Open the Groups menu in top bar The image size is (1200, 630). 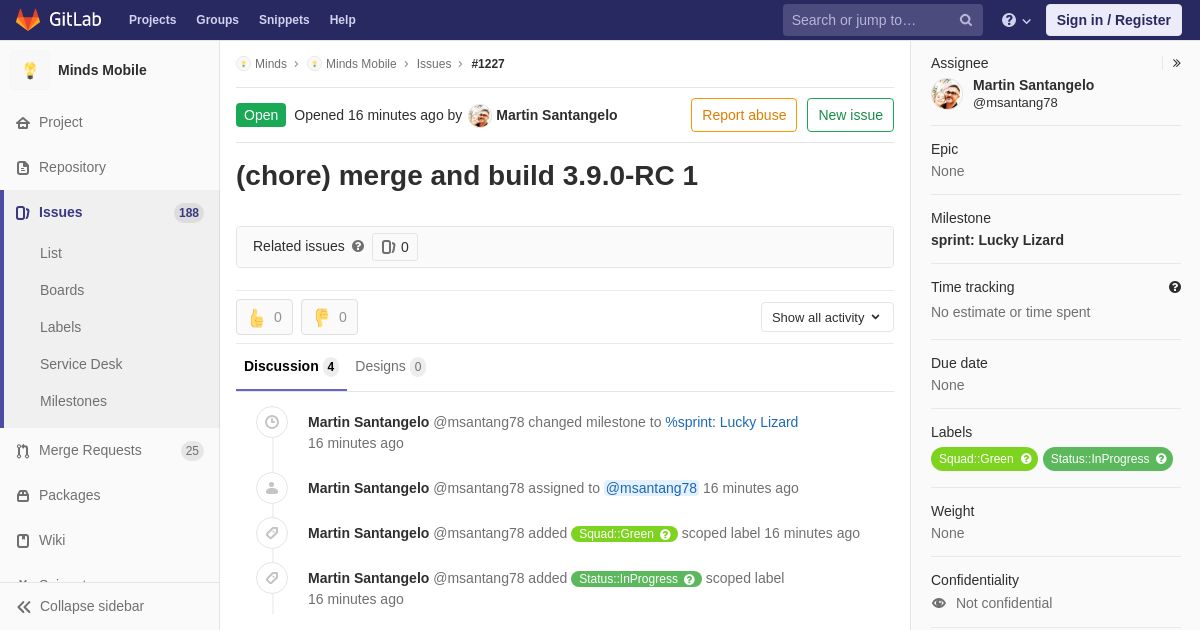(x=217, y=20)
